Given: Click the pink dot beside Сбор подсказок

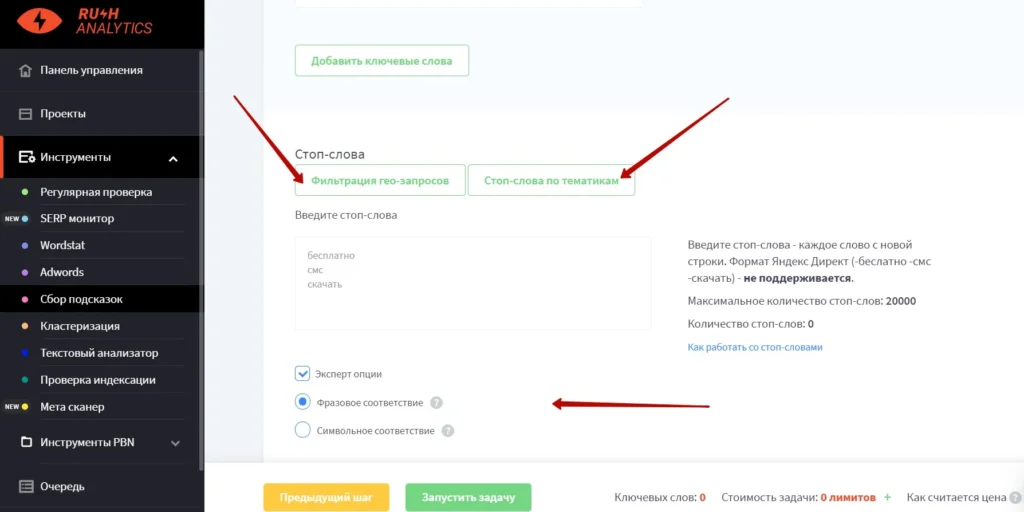Looking at the screenshot, I should [x=25, y=300].
